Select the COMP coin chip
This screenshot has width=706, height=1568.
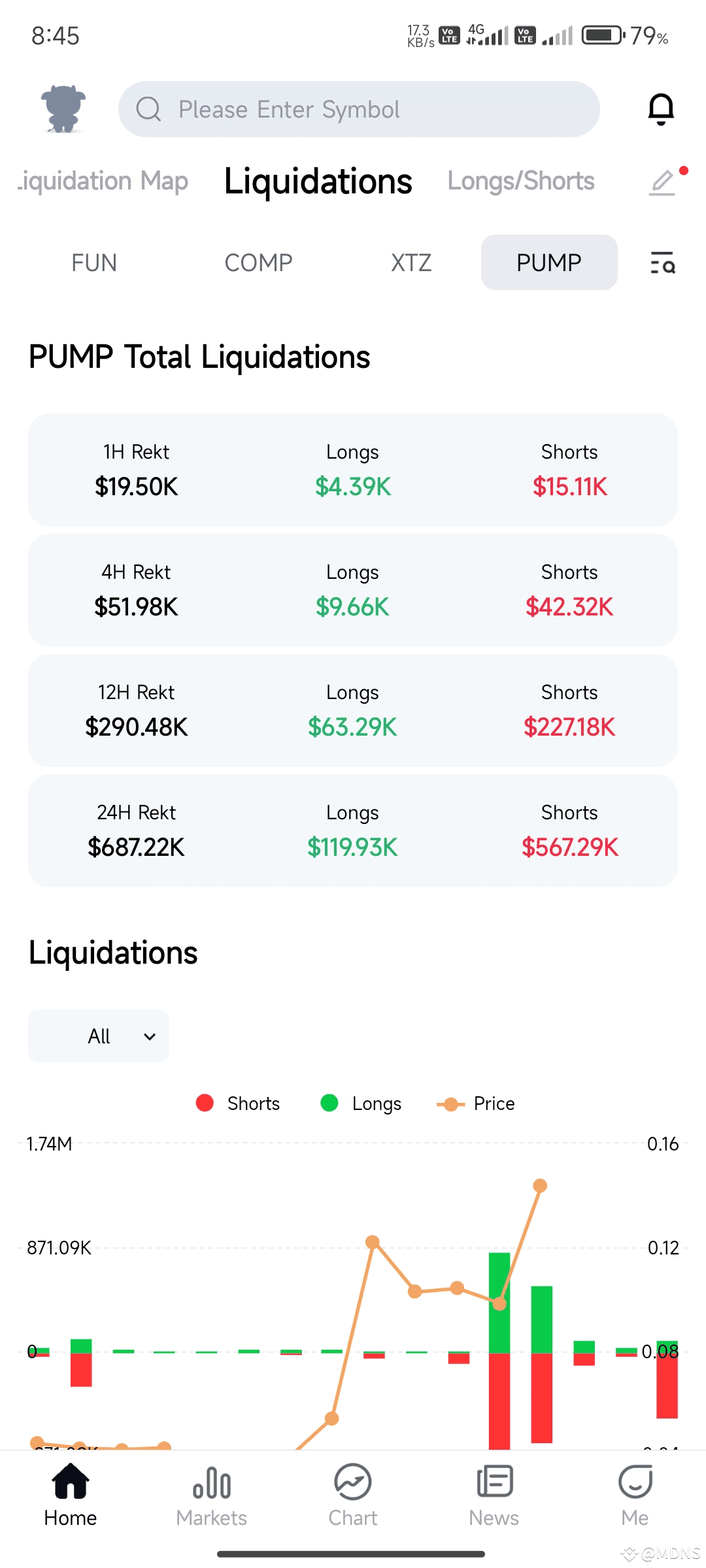(258, 263)
